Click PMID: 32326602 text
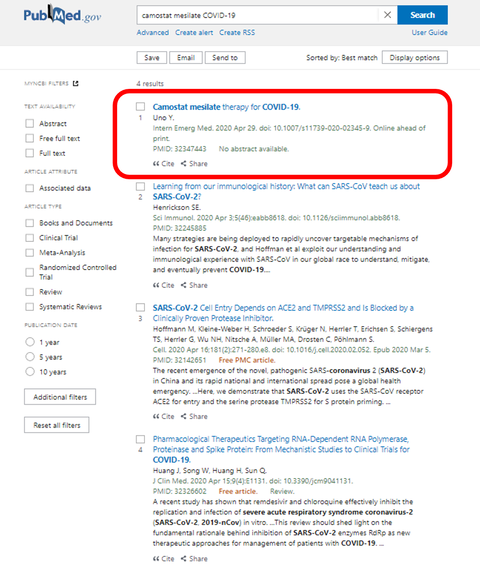The height and width of the screenshot is (572, 480). click(179, 491)
